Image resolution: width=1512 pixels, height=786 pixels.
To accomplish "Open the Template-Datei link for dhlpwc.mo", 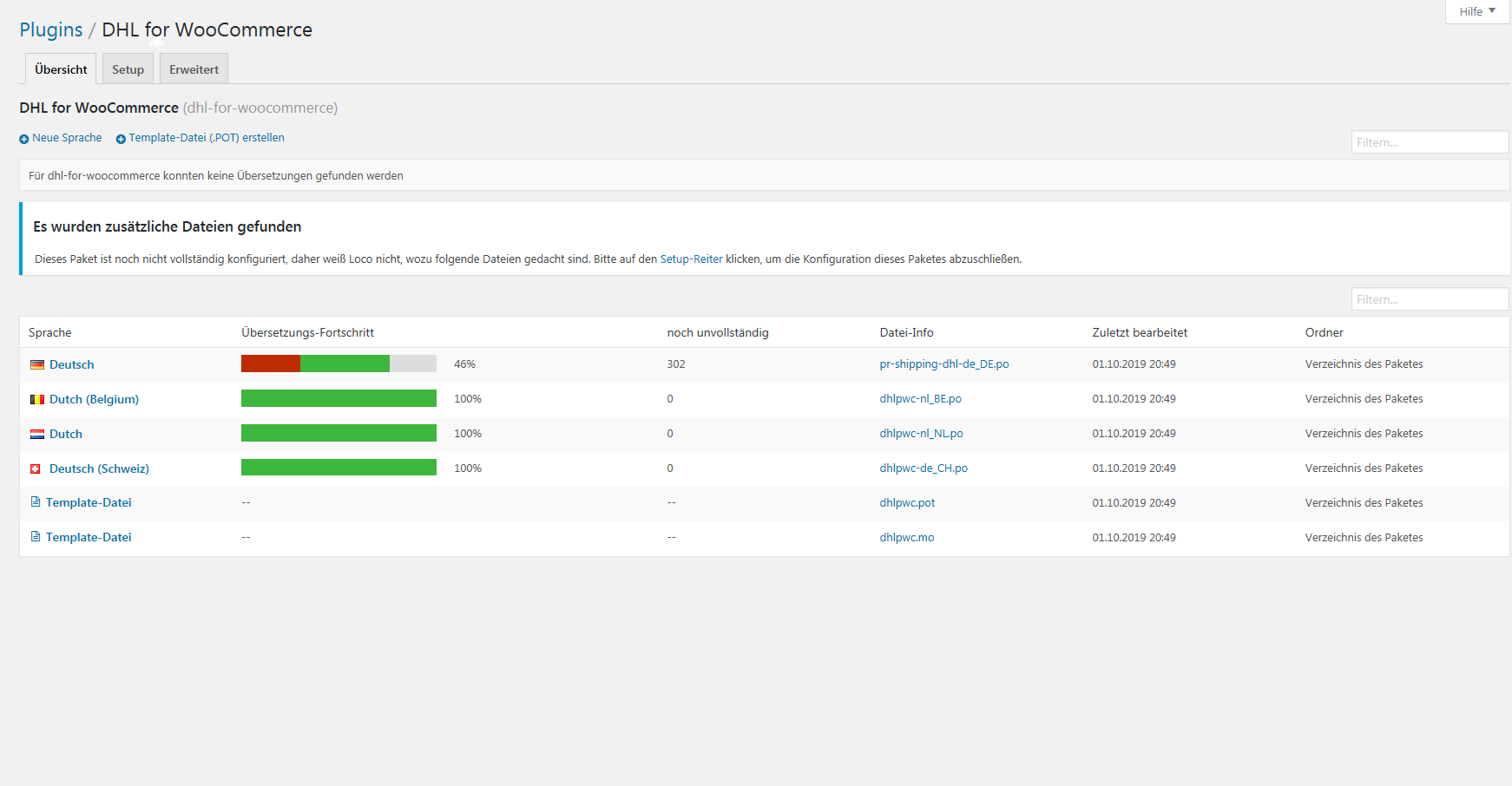I will (89, 538).
